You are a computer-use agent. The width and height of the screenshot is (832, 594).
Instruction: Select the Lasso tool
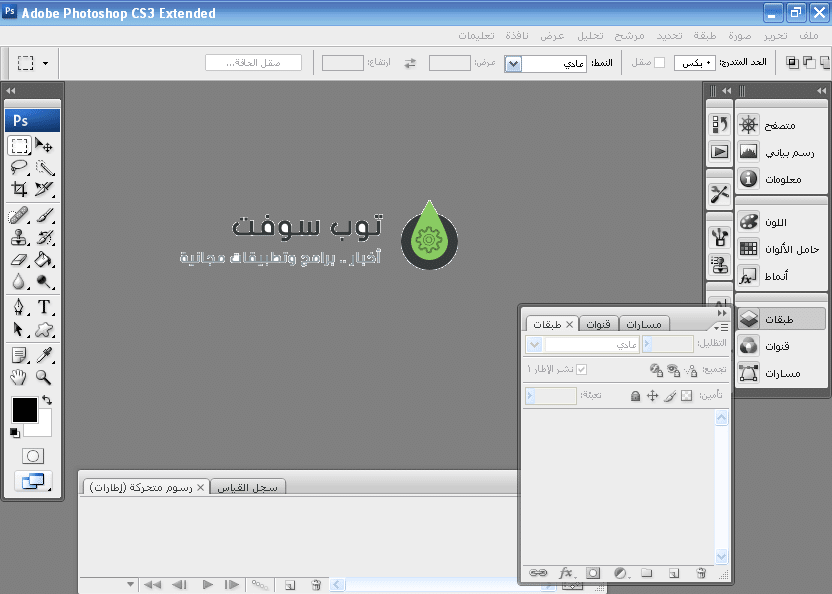pos(19,168)
